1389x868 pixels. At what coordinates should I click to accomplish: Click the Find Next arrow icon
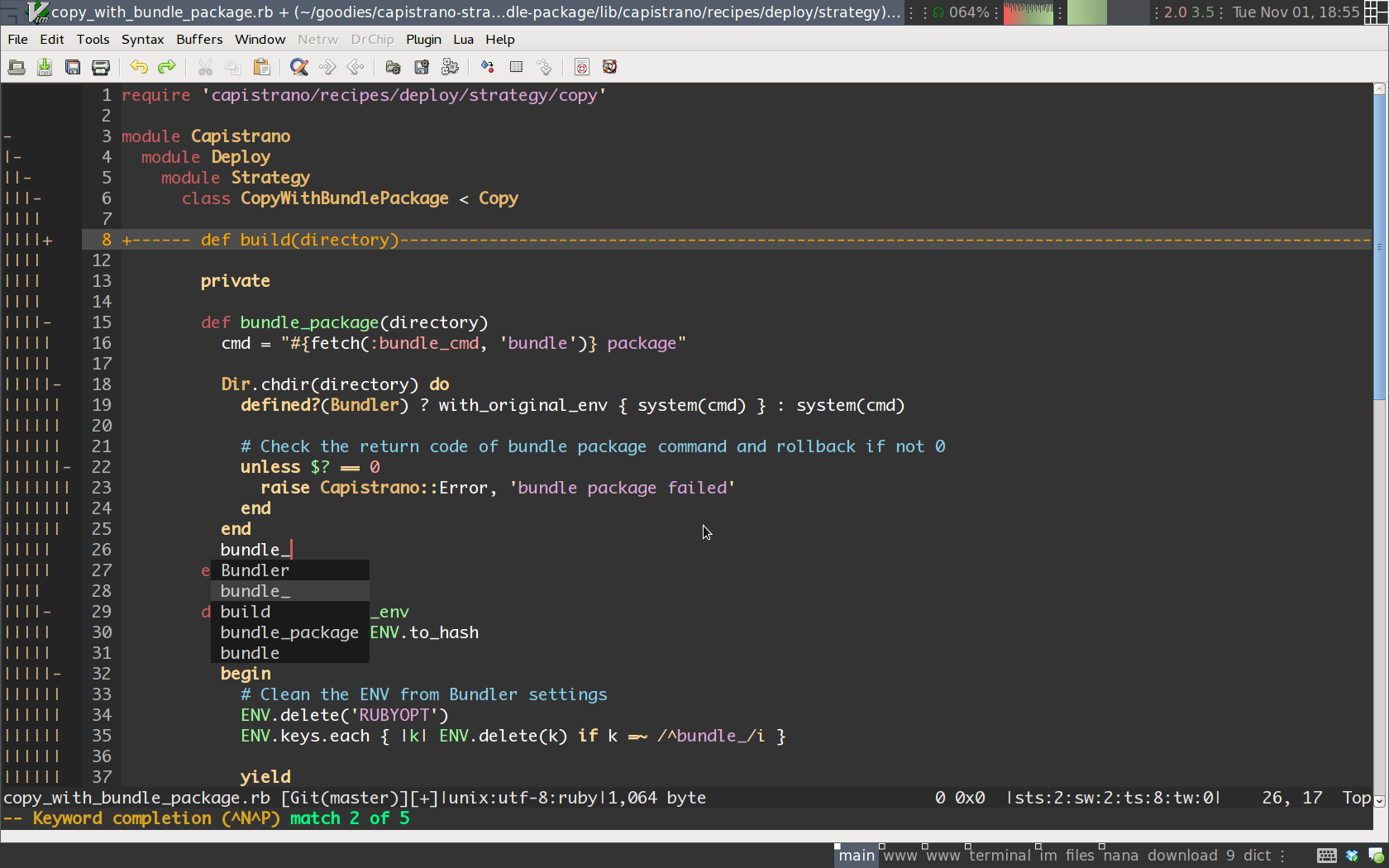(327, 67)
